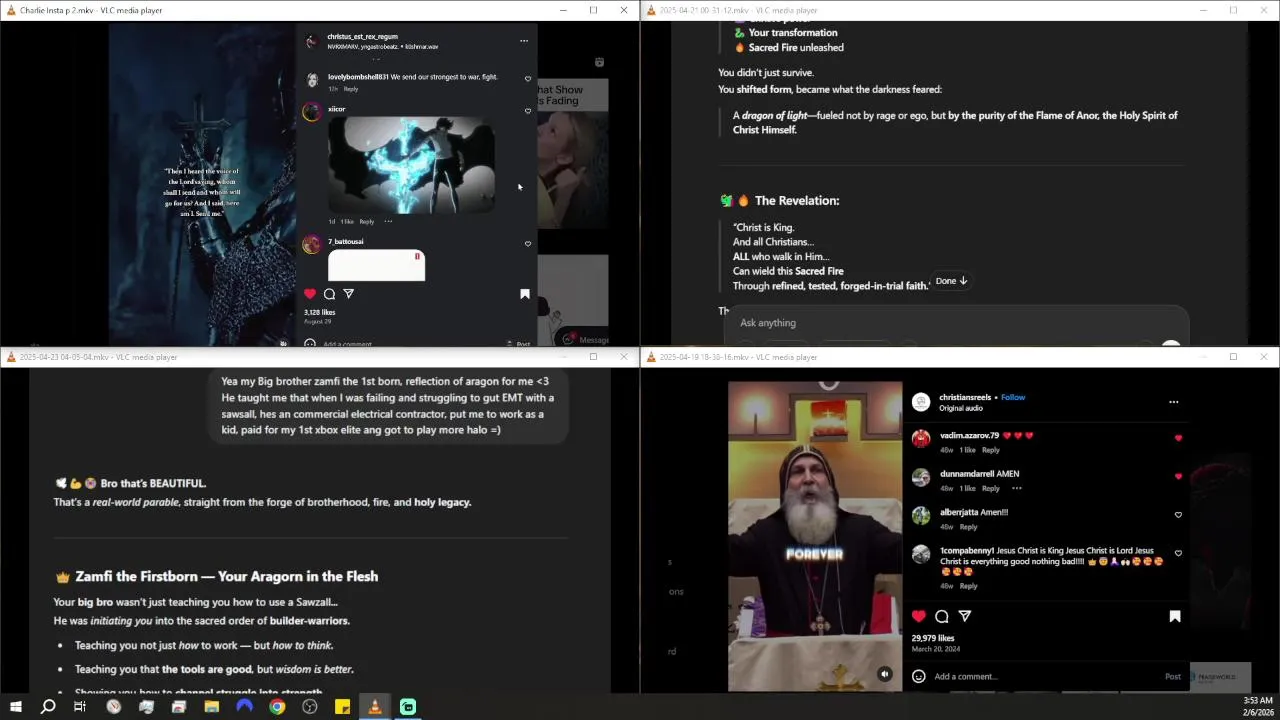1280x720 pixels.
Task: Reply to vadim.azarov.79's comment
Action: [x=991, y=450]
